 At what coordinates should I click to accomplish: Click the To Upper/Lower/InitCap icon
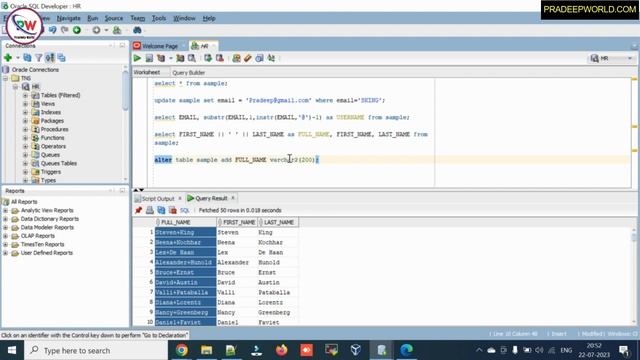(271, 58)
